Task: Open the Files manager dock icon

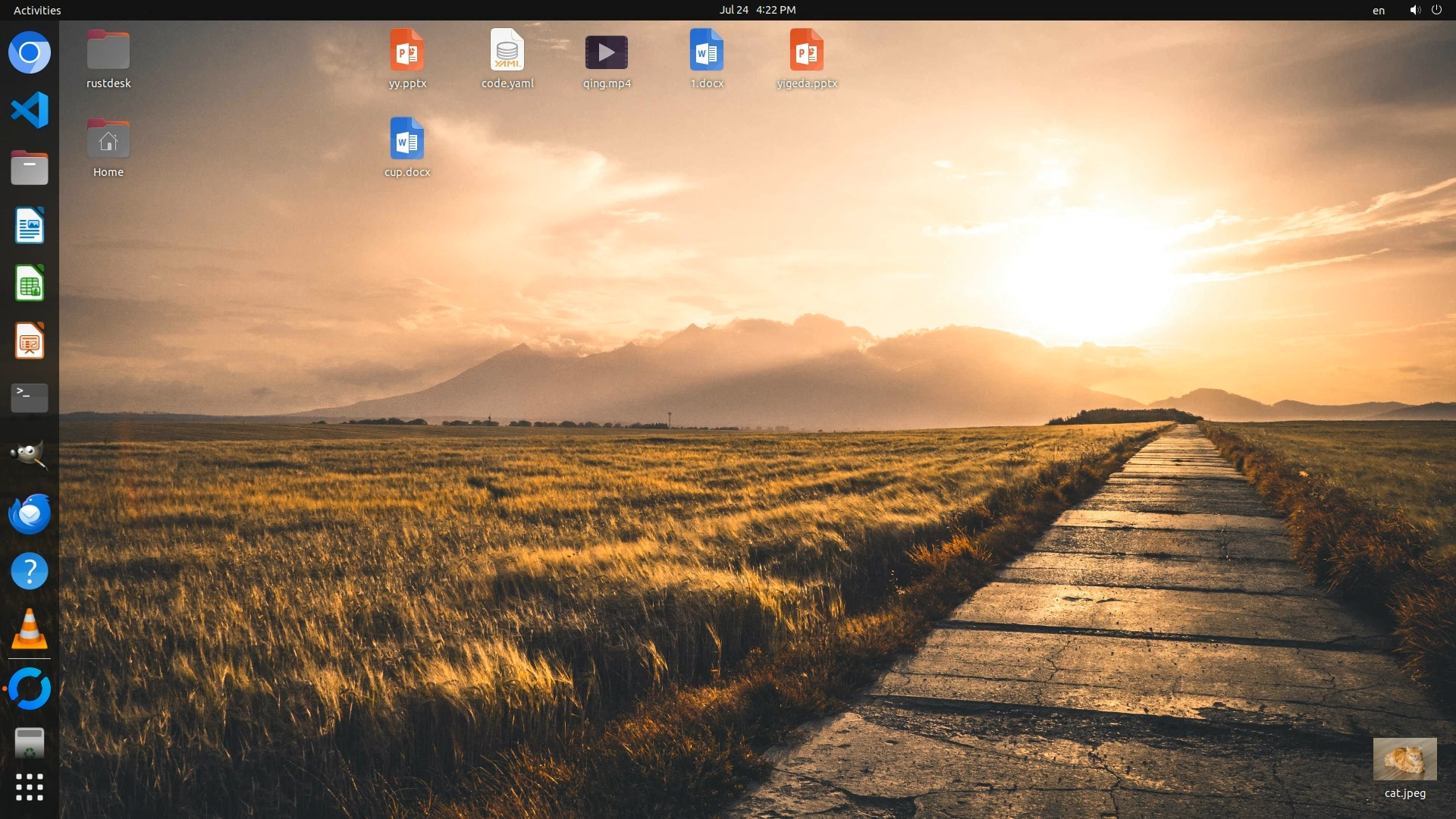Action: (30, 168)
